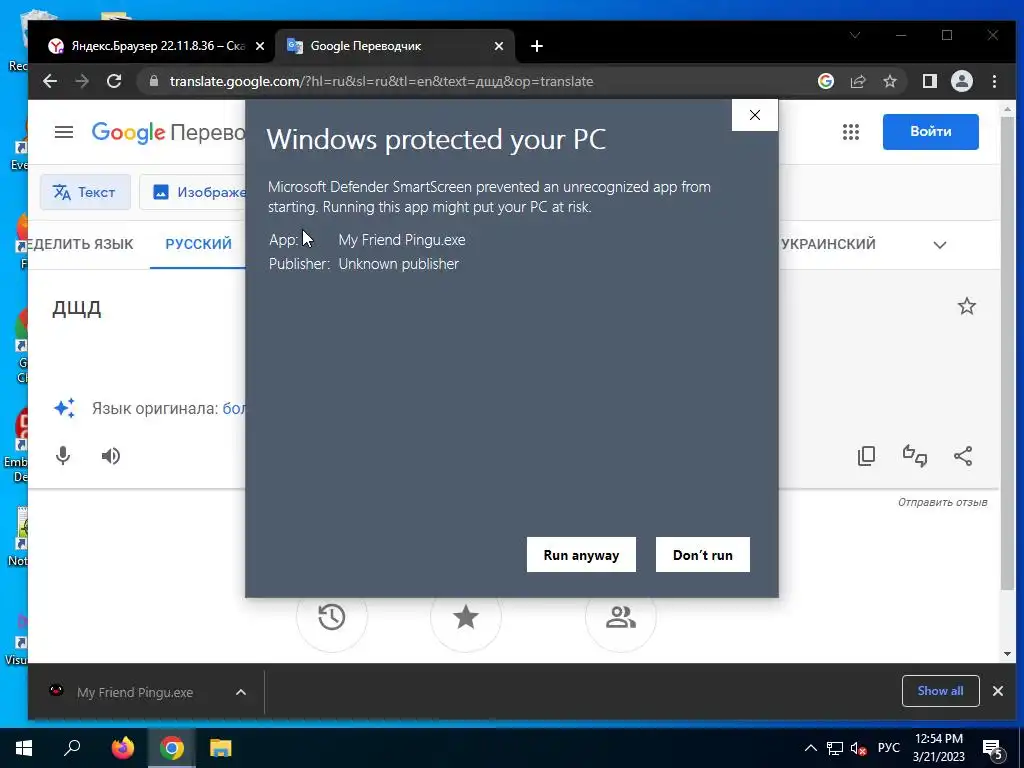This screenshot has height=768, width=1024.
Task: Click Show all downloads
Action: point(940,691)
